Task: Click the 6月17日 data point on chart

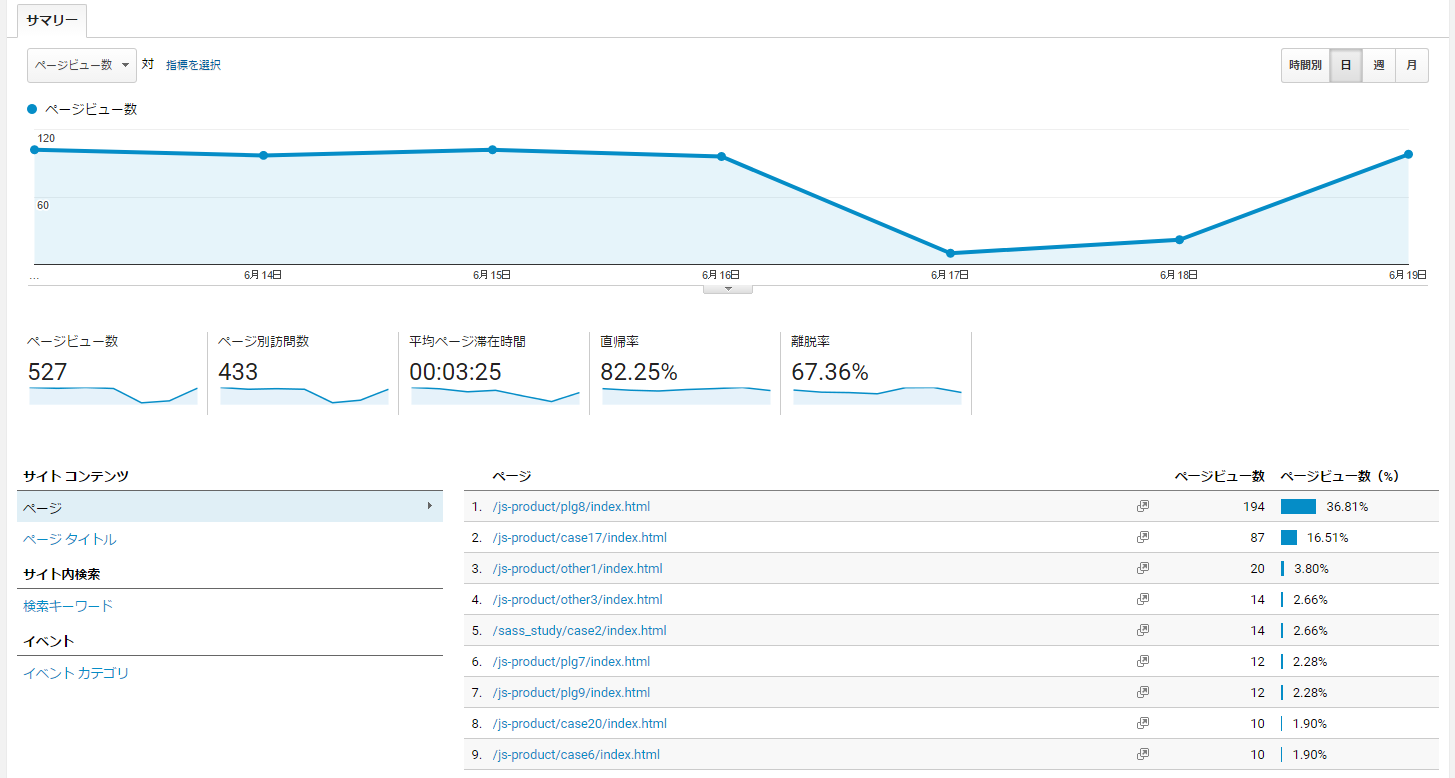Action: tap(950, 253)
